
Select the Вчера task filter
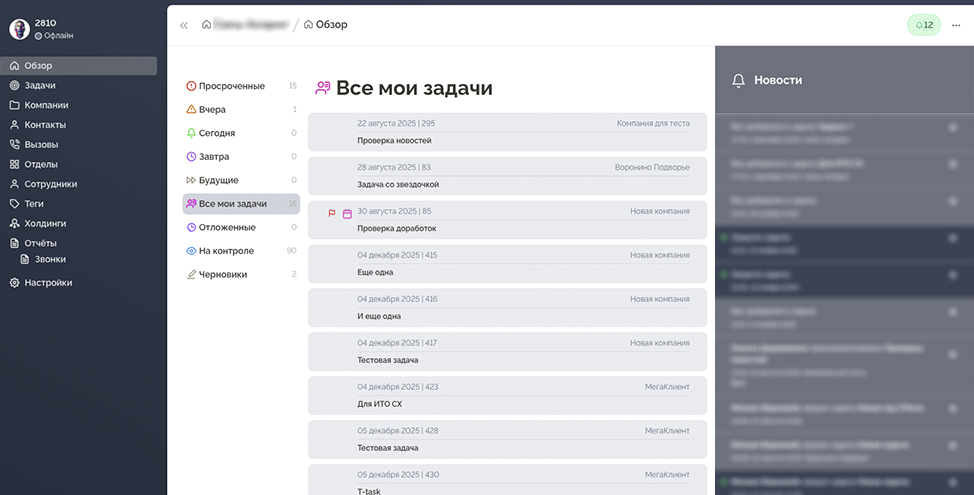coord(241,110)
